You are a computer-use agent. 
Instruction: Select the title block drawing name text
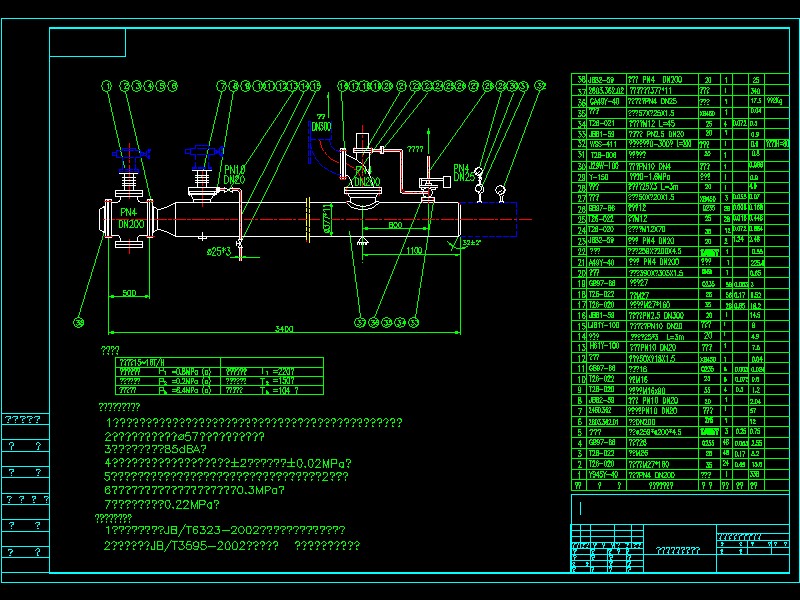pyautogui.click(x=678, y=550)
